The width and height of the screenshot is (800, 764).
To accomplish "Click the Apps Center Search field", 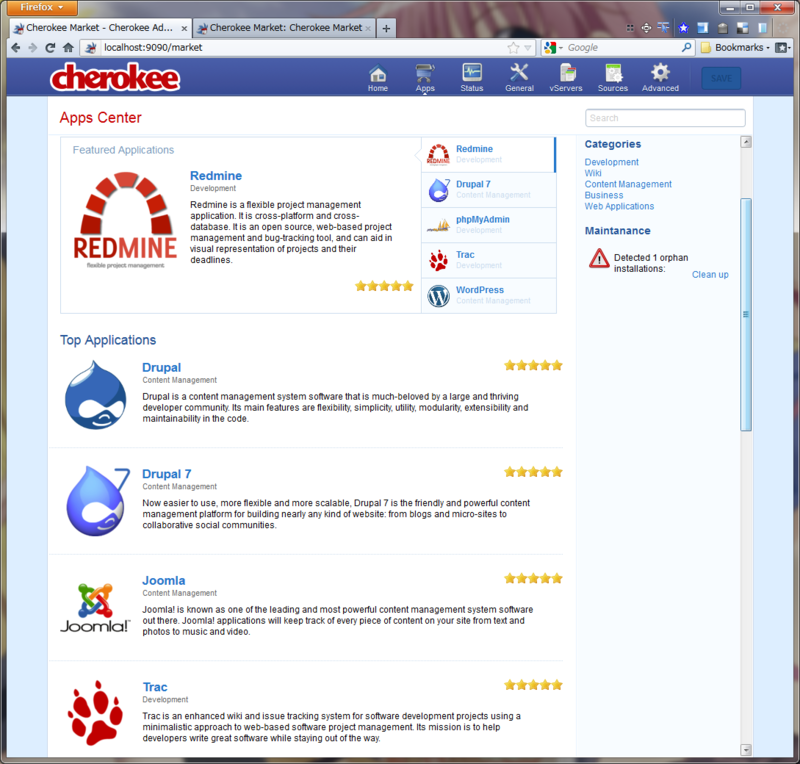I will click(665, 118).
